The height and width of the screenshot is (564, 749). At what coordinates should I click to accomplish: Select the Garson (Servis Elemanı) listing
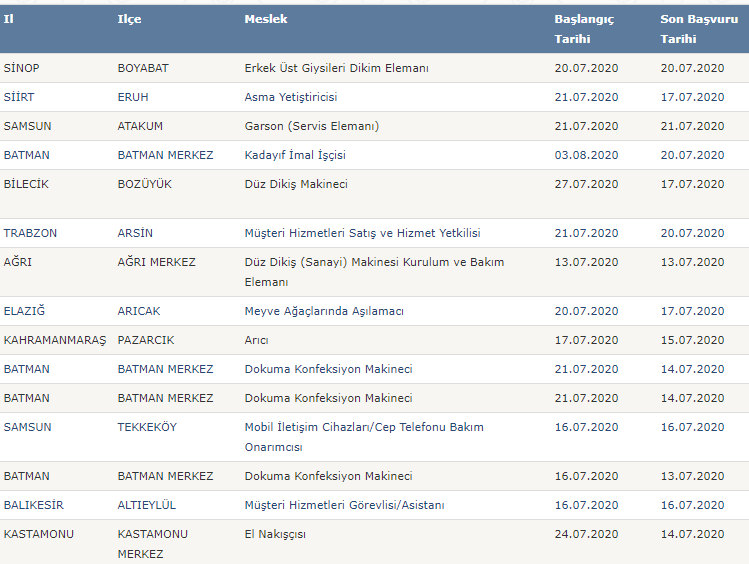312,126
